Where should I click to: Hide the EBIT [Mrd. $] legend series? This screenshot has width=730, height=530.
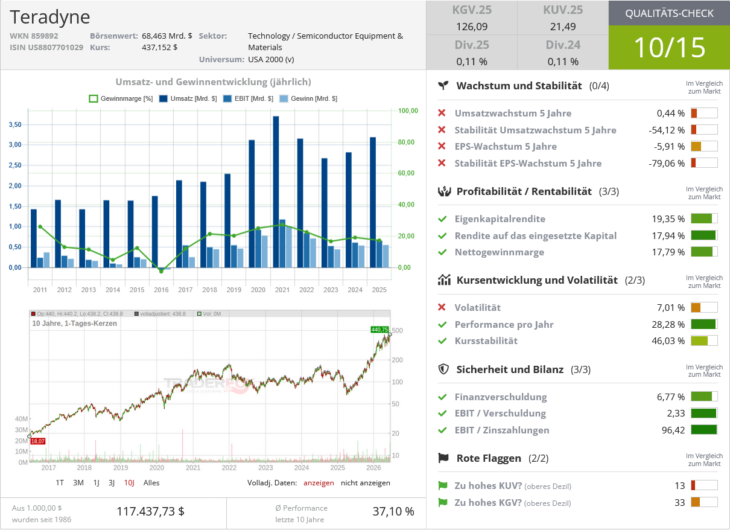[x=248, y=99]
